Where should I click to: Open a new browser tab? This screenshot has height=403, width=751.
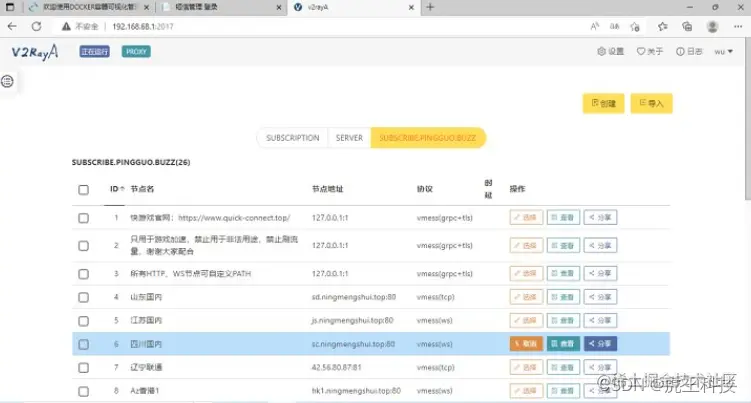(430, 7)
